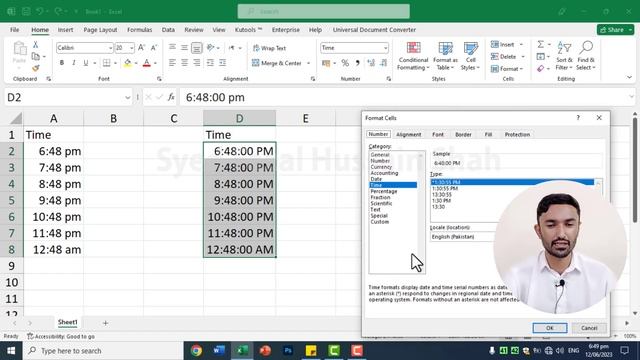The height and width of the screenshot is (360, 640).
Task: Select Date in Category list
Action: click(376, 179)
